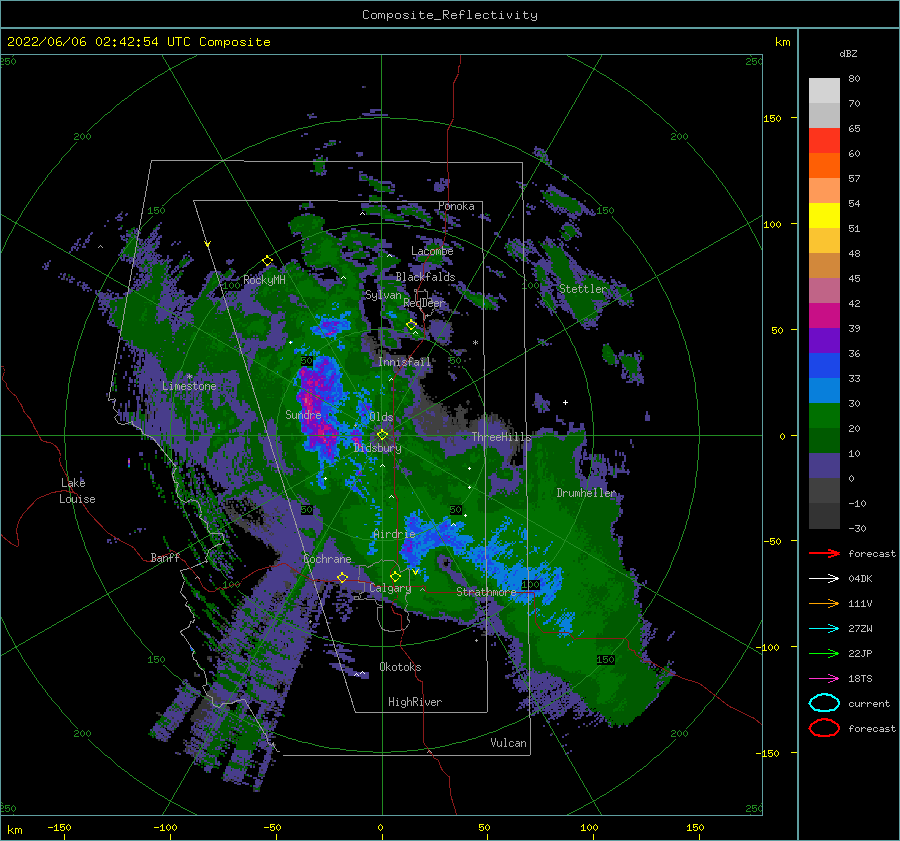Image resolution: width=900 pixels, height=841 pixels.
Task: Click the HighRiver label
Action: [415, 702]
